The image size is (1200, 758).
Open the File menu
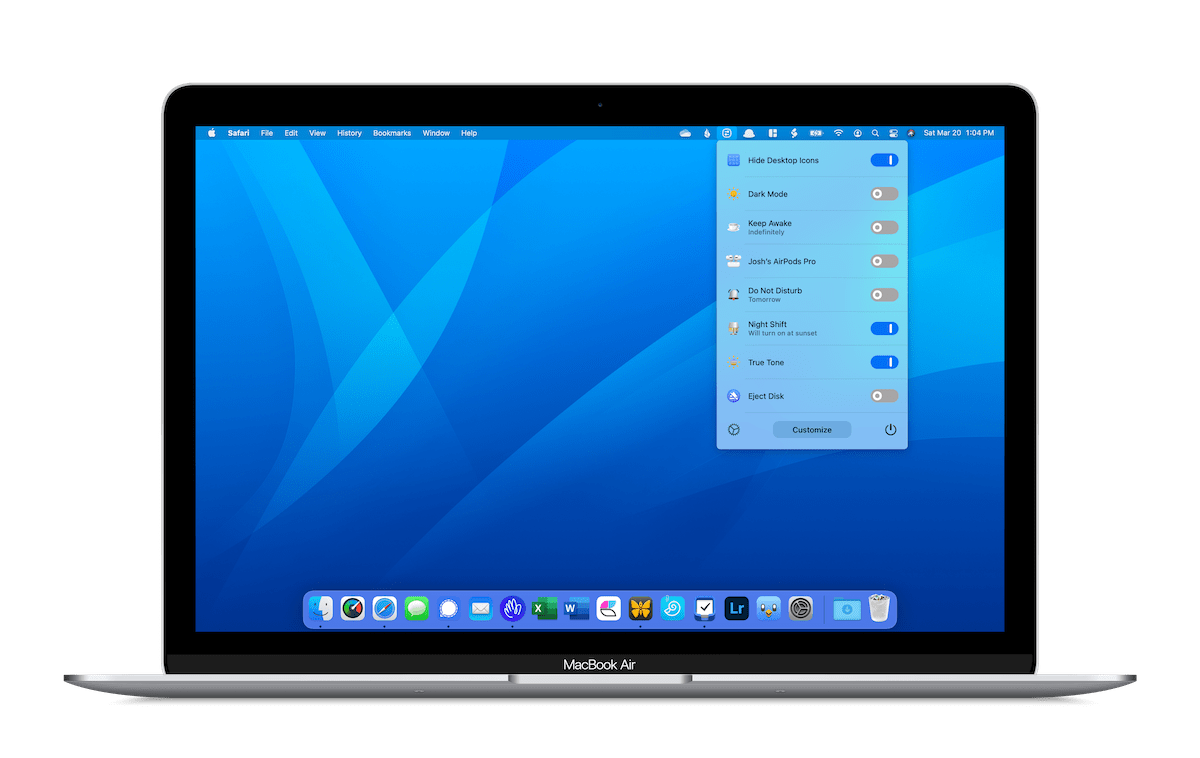[267, 133]
